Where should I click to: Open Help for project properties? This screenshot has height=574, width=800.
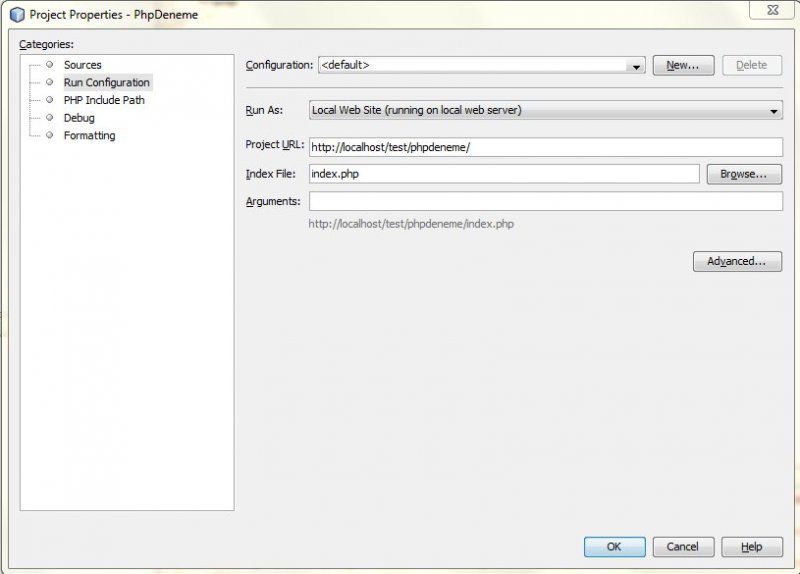click(752, 547)
